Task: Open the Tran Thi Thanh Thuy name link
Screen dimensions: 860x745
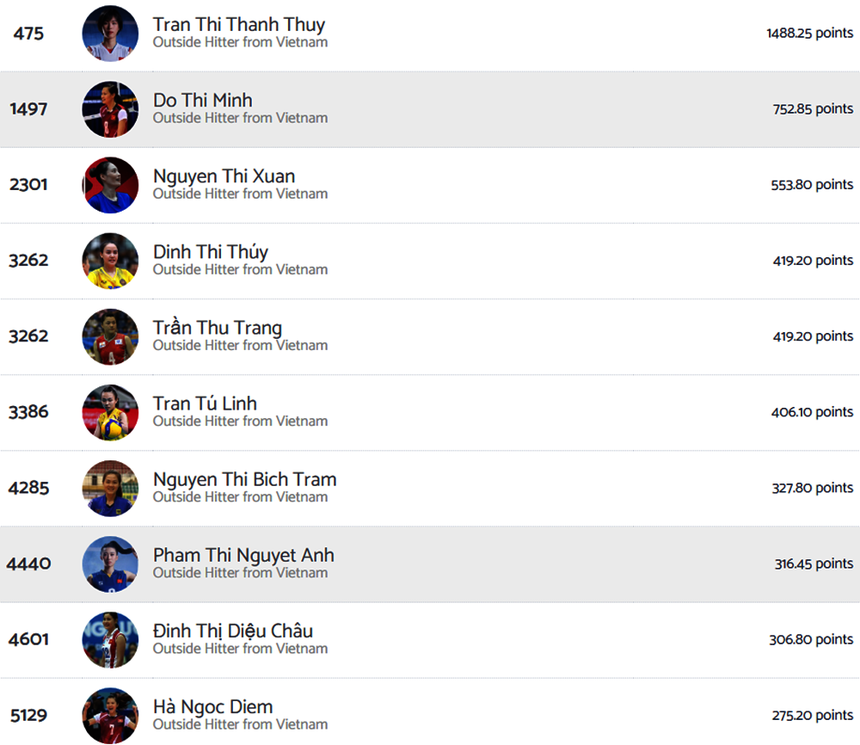Action: (239, 25)
